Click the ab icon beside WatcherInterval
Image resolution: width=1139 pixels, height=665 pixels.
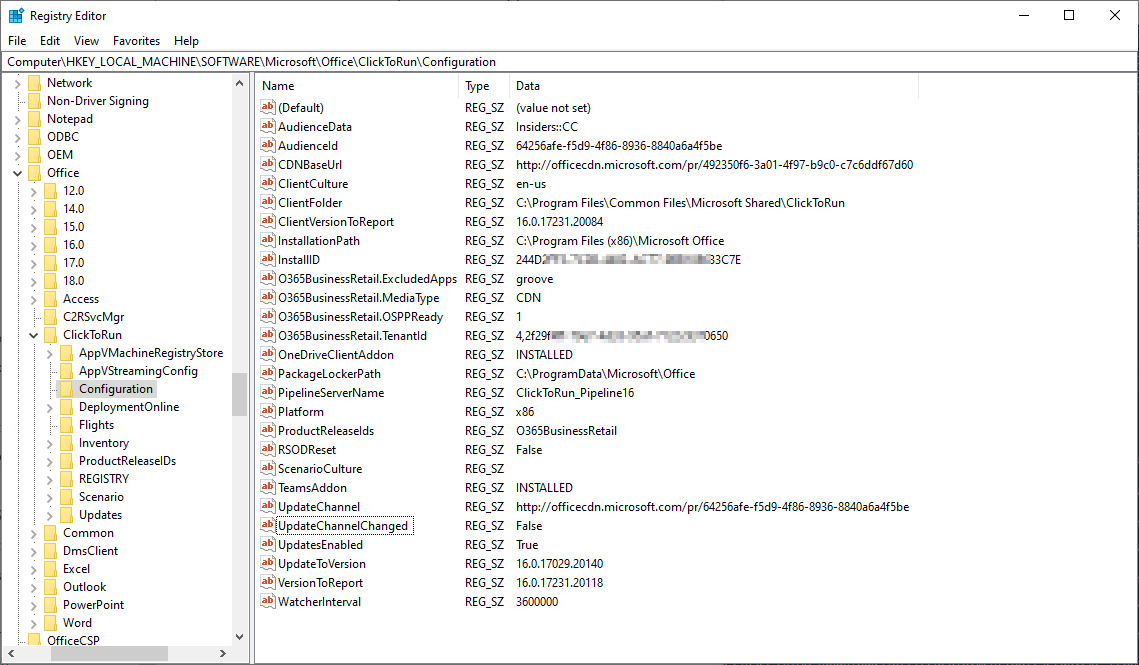(267, 601)
